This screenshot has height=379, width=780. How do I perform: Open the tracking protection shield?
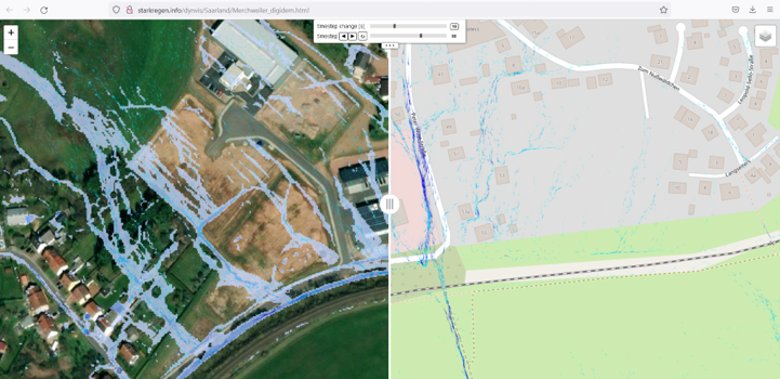click(x=116, y=10)
